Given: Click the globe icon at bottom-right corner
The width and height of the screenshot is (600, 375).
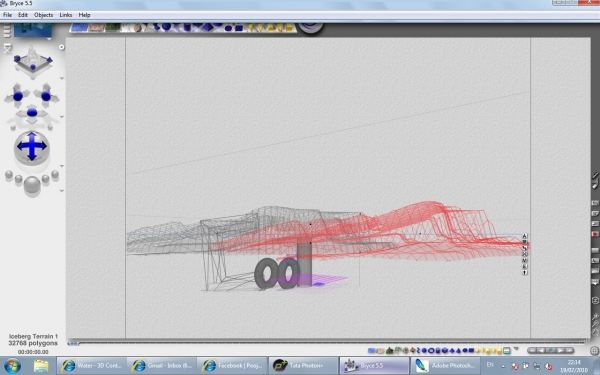Looking at the screenshot, I should point(594,351).
